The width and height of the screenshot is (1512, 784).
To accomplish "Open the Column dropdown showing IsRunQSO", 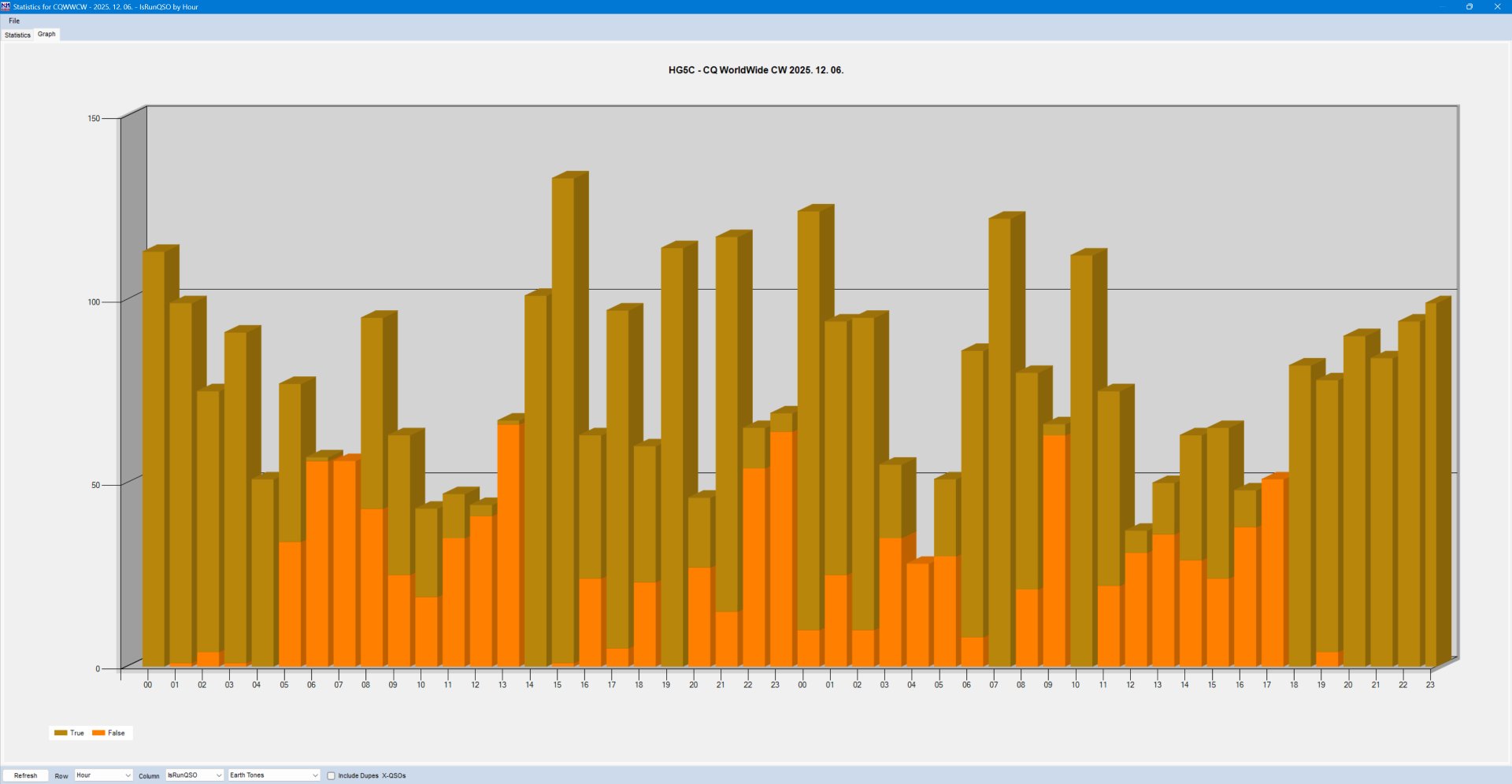I will 194,775.
